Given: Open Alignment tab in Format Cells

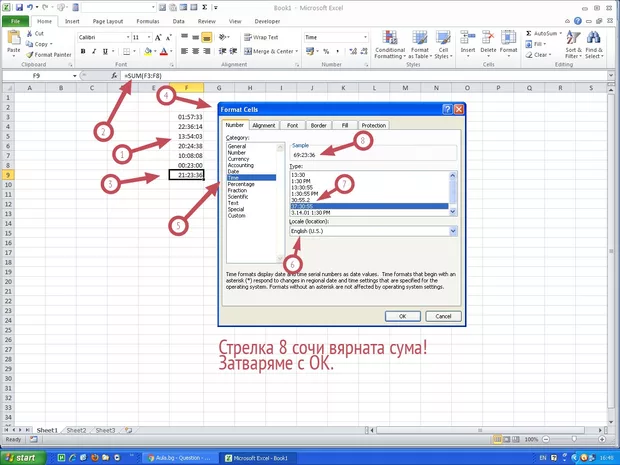Looking at the screenshot, I should [x=264, y=125].
